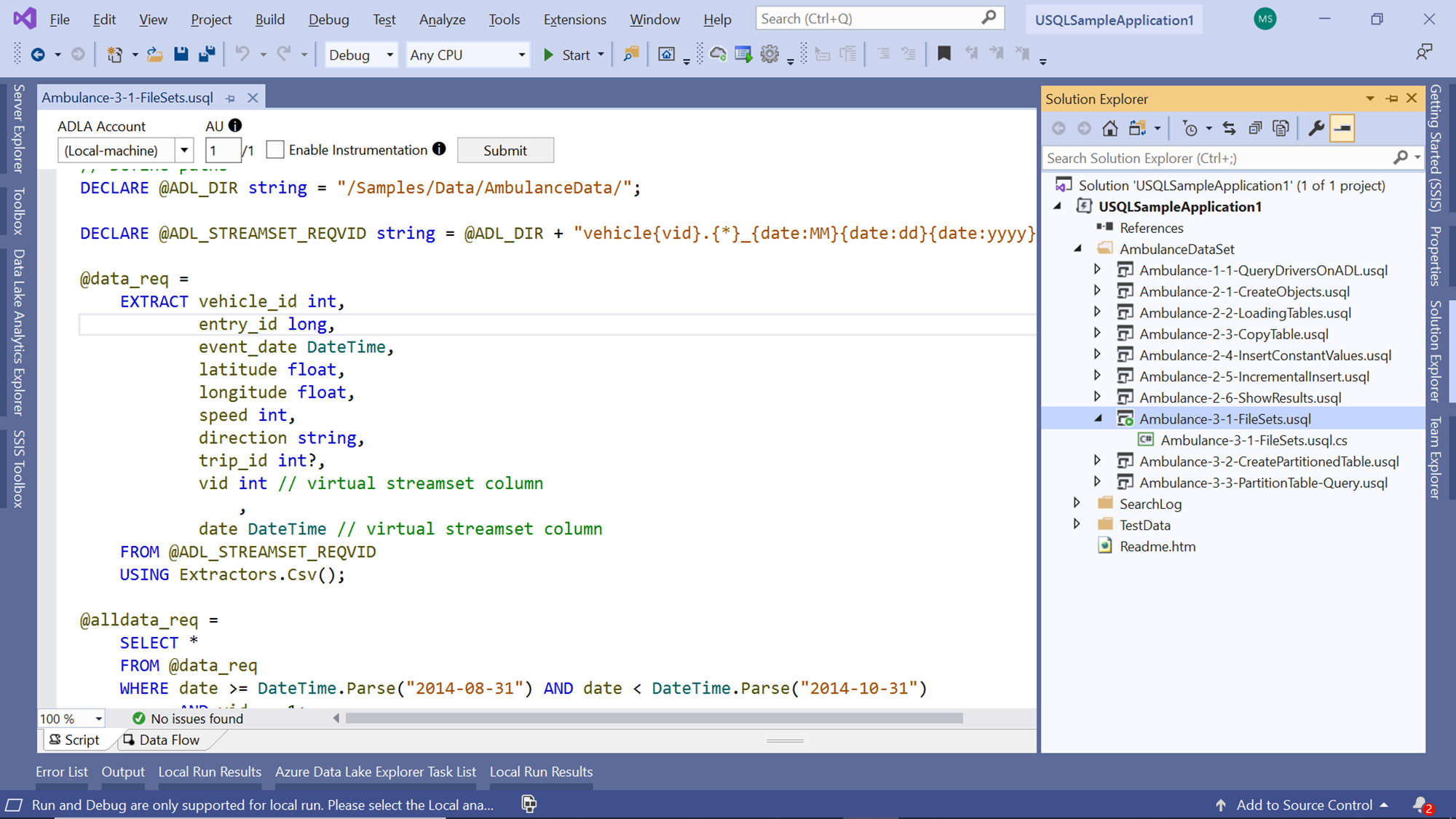Click the notifications bell in status bar
1456x819 pixels.
coord(1420,804)
